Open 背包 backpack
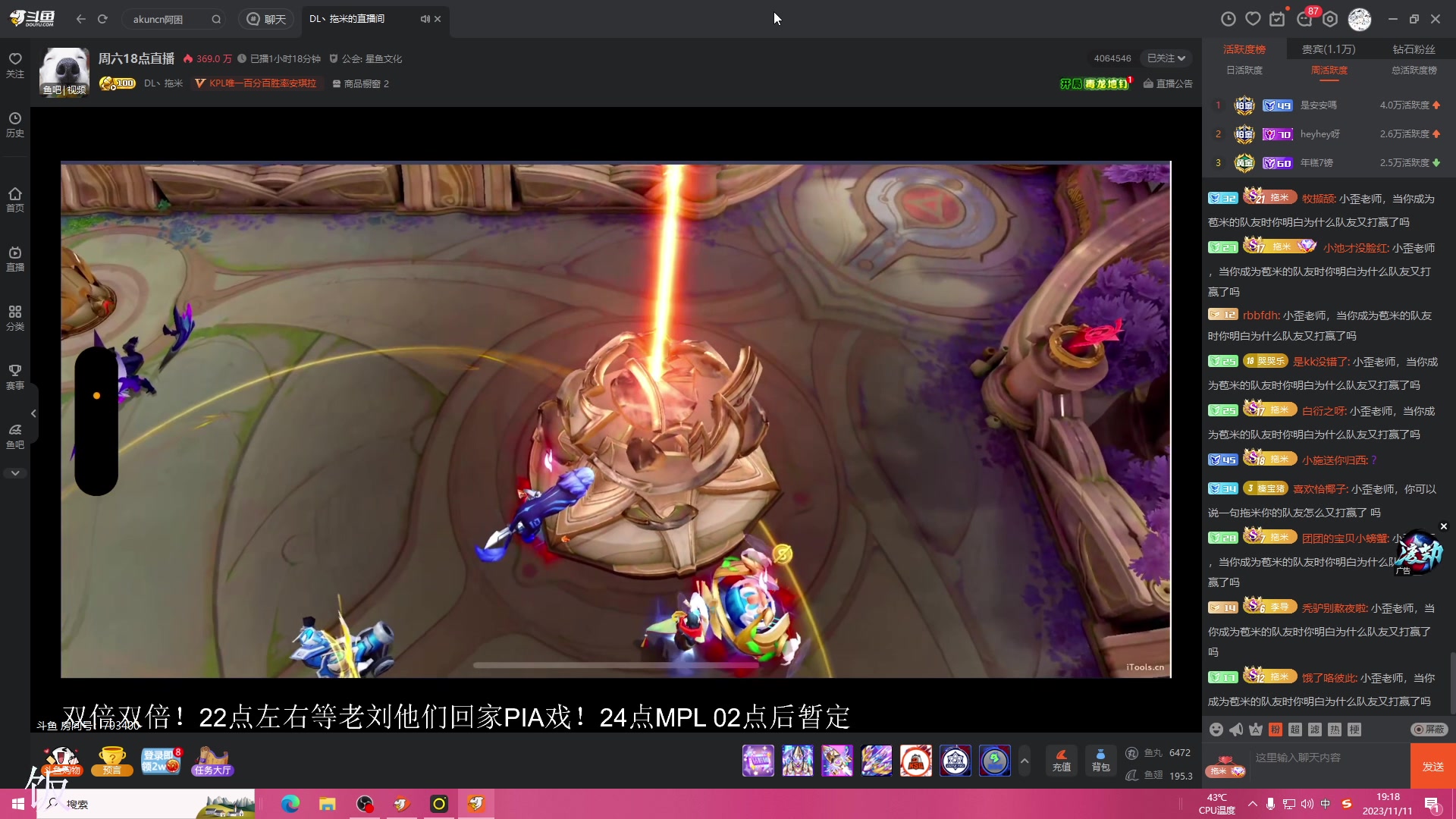 1101,761
